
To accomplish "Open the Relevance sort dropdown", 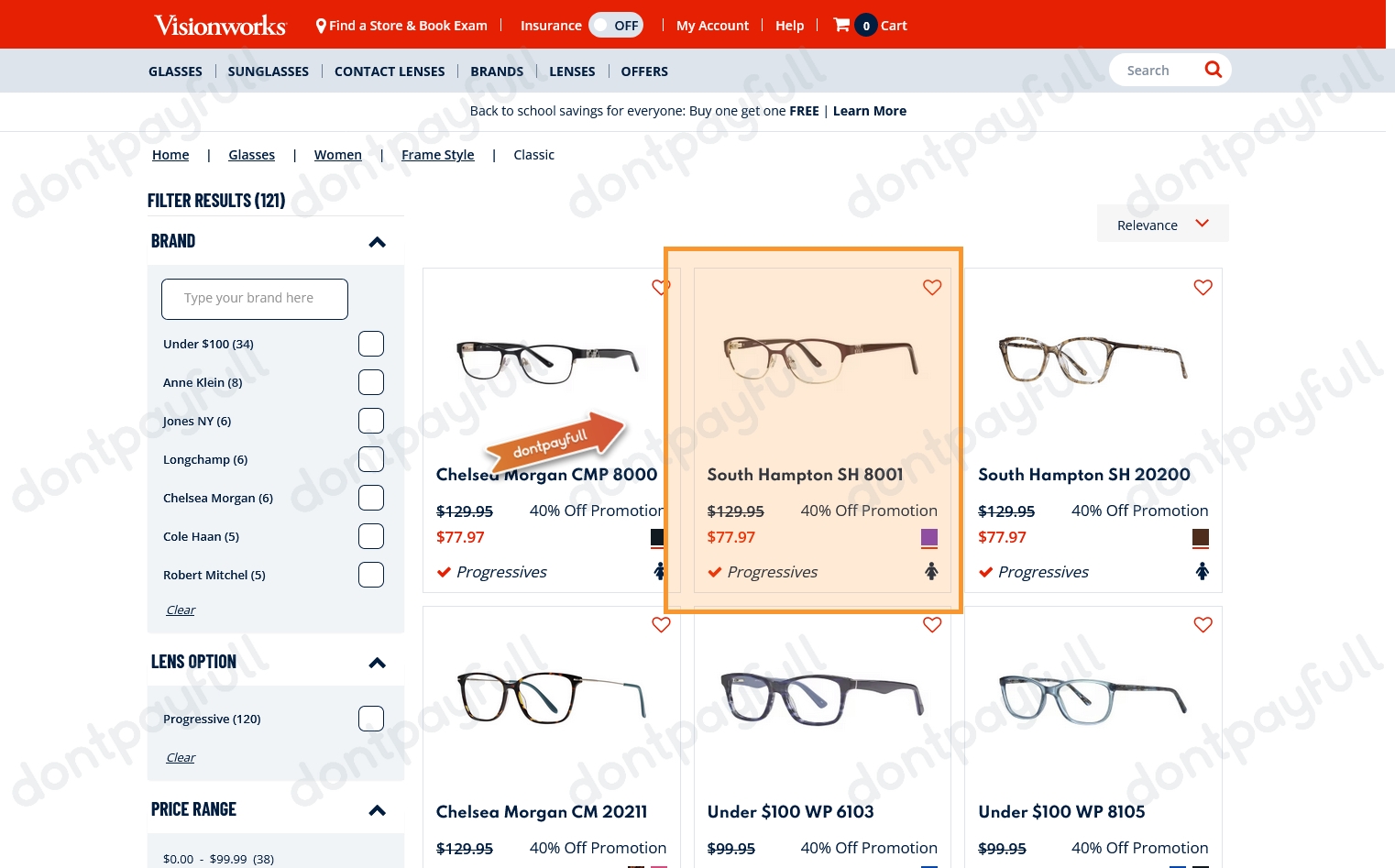I will tap(1162, 225).
